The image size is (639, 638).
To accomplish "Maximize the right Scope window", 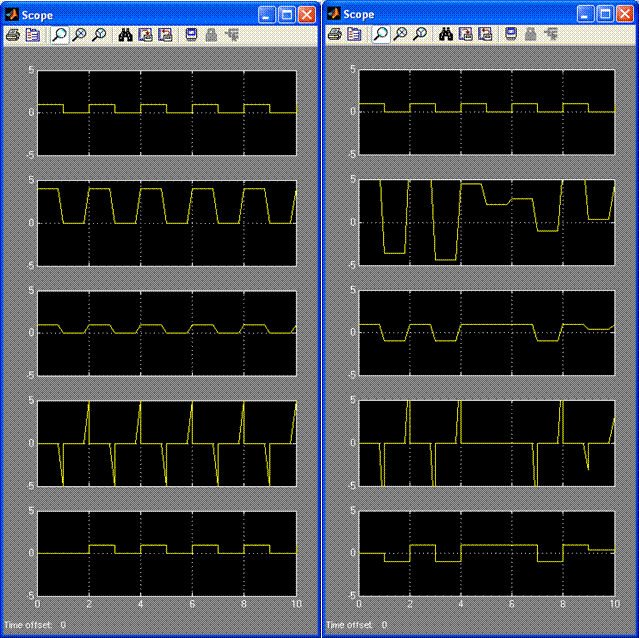I will pos(605,14).
